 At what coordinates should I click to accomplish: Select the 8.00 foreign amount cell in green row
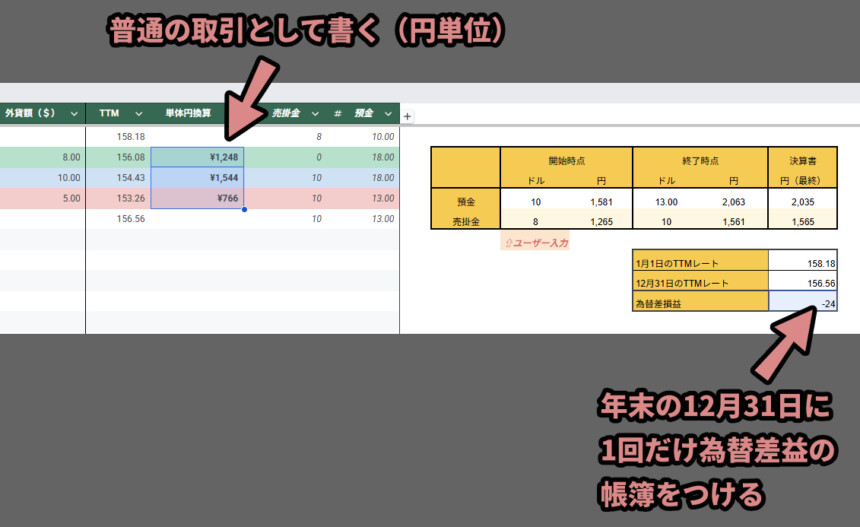point(42,157)
